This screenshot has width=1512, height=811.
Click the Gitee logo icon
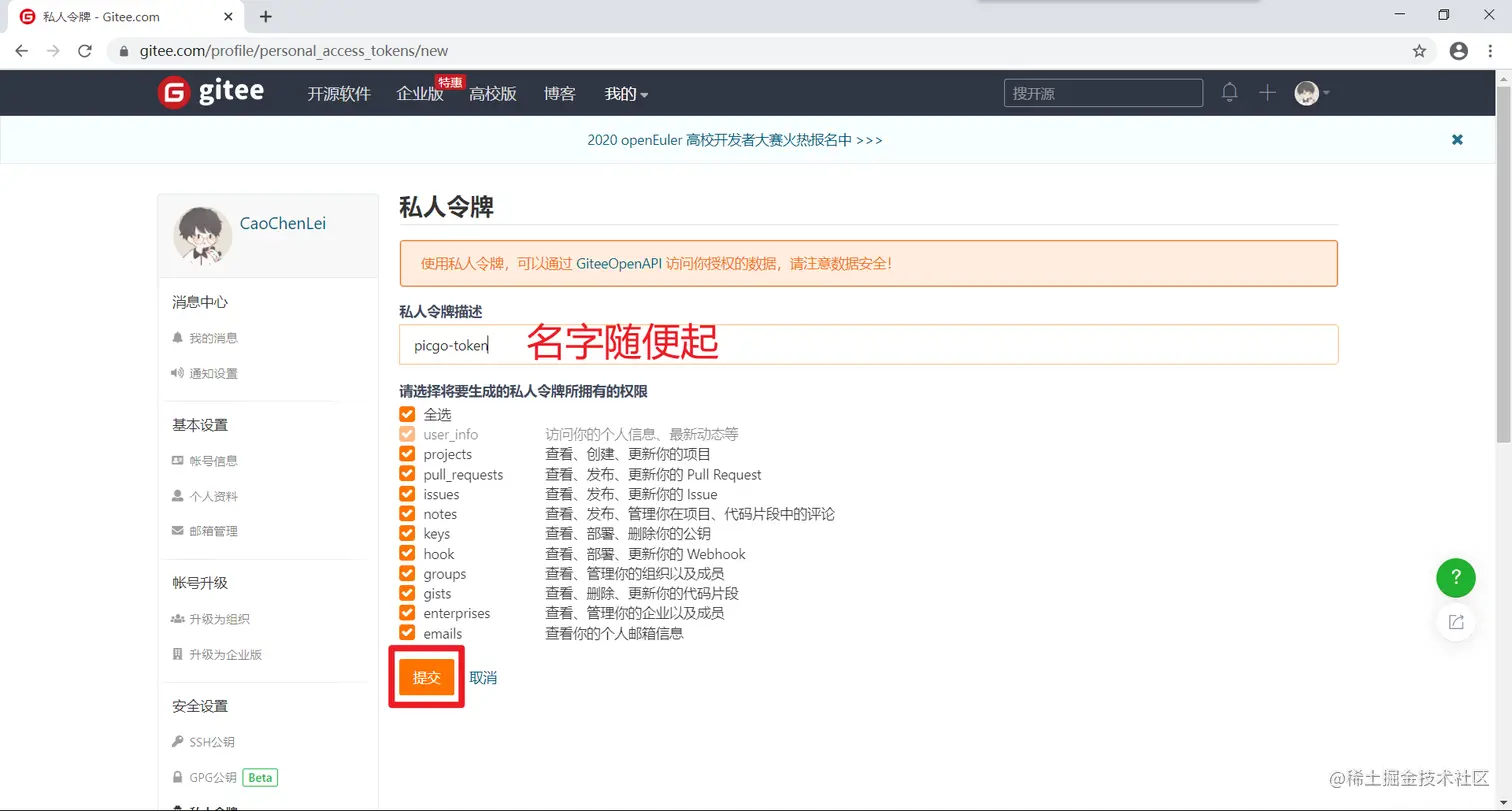pos(173,93)
